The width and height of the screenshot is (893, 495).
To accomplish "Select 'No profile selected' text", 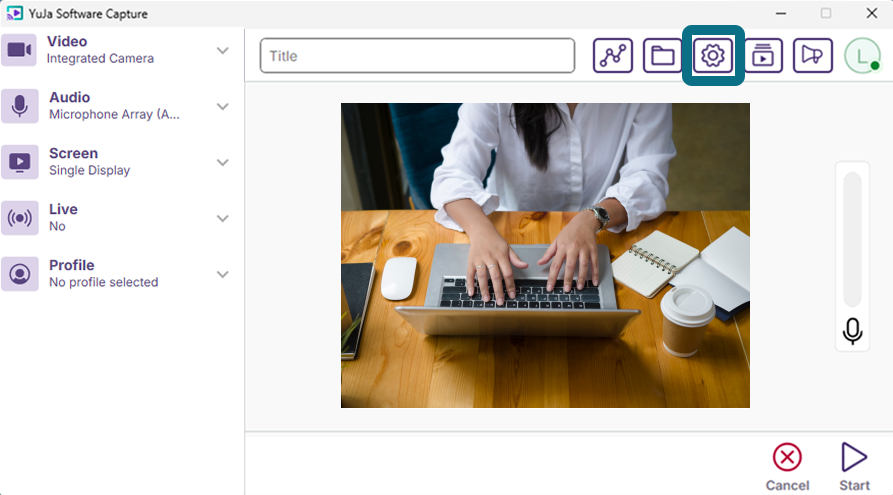I will tap(104, 282).
